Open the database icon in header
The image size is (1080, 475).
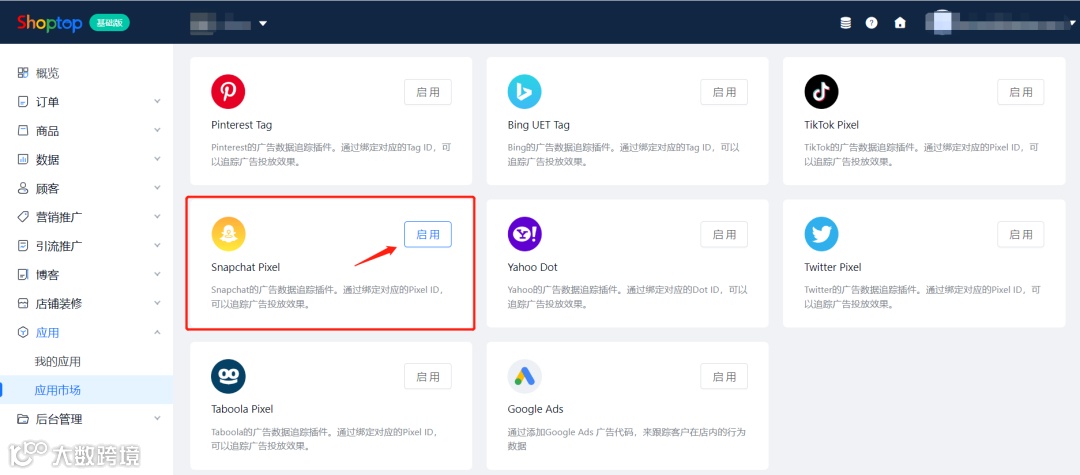[845, 23]
